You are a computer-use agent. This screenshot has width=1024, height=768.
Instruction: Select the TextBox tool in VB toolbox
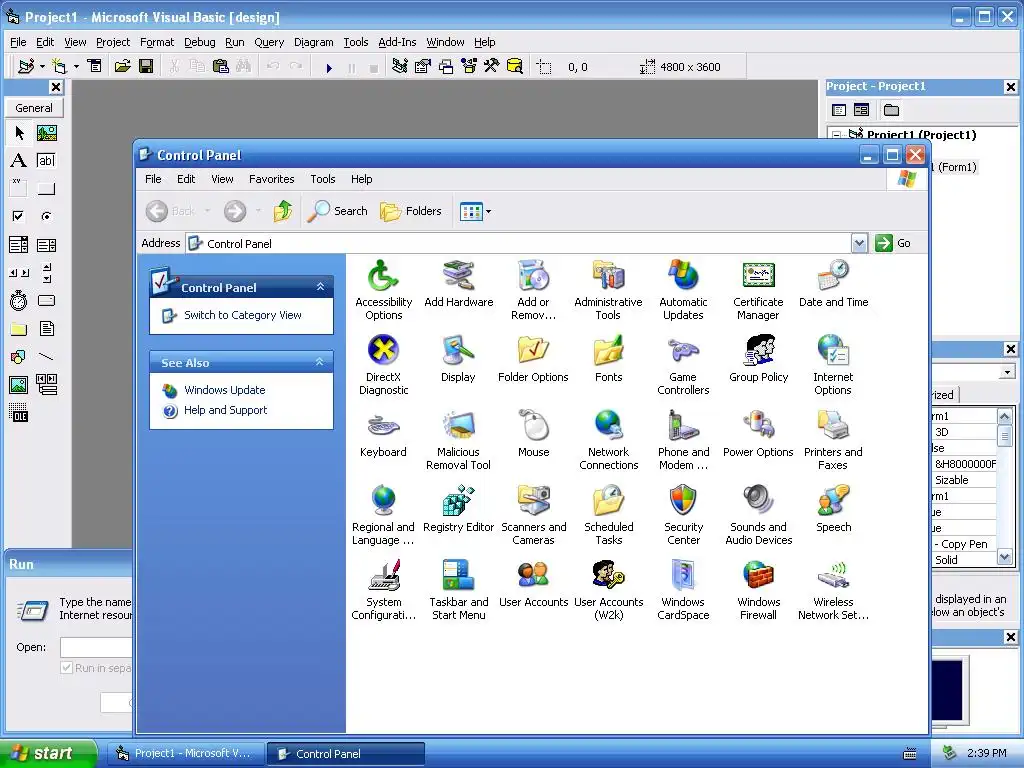[x=46, y=160]
